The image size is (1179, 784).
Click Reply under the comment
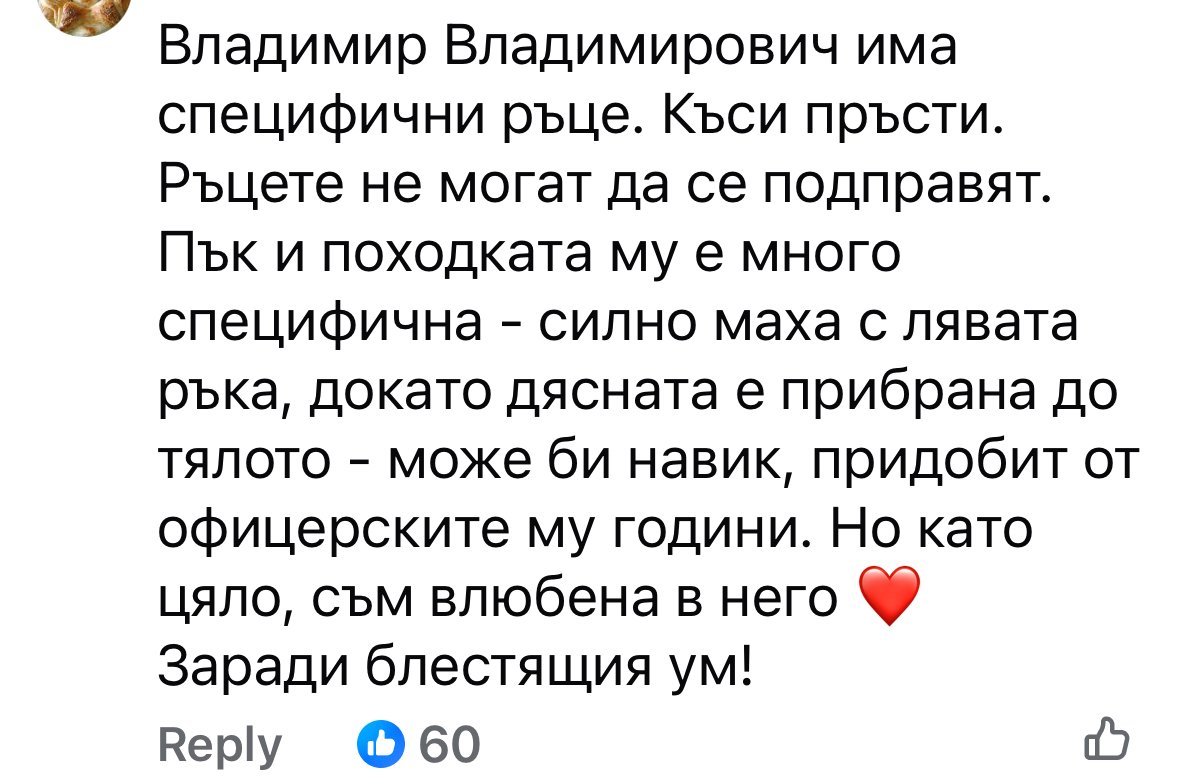[x=222, y=746]
